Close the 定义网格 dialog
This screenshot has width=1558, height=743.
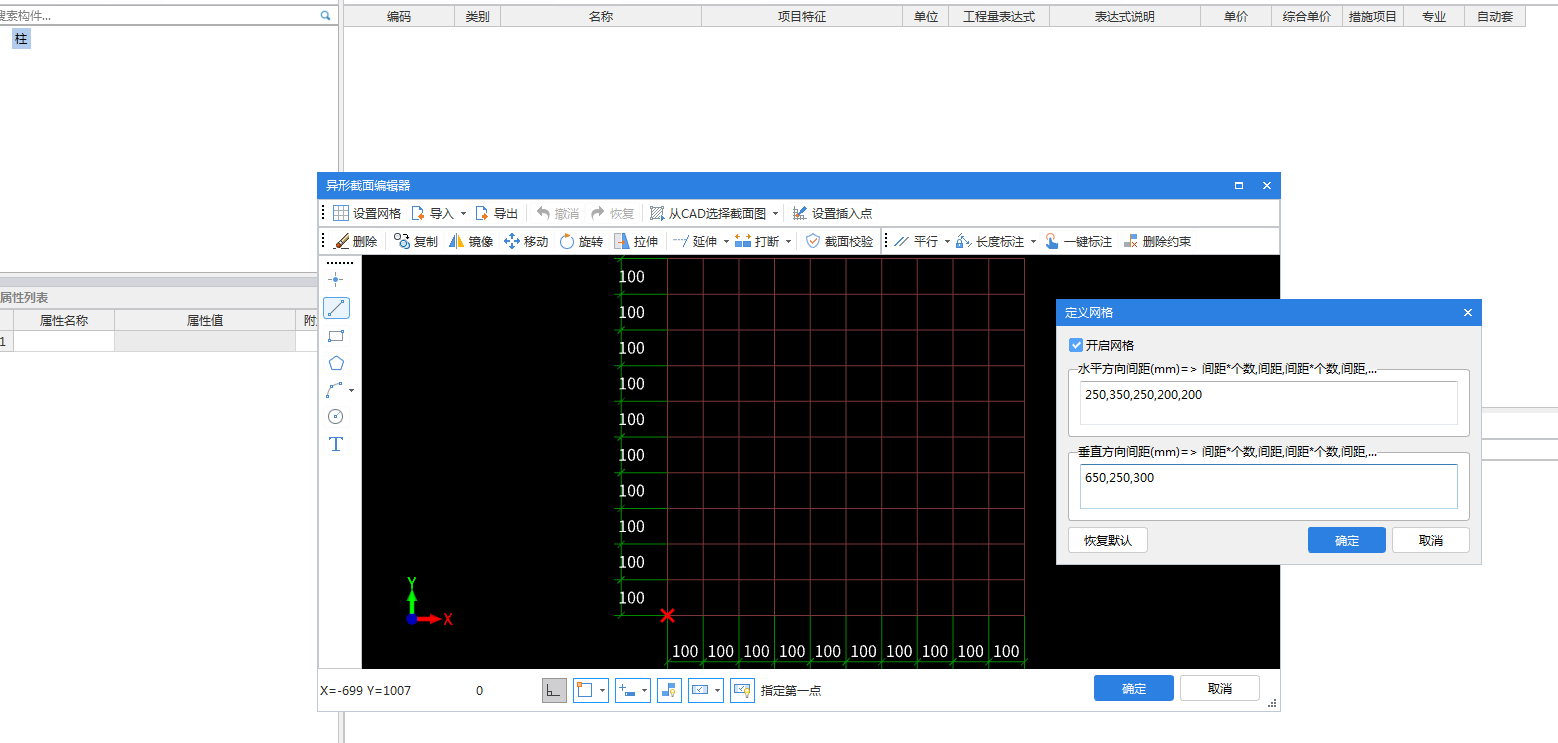click(1468, 313)
